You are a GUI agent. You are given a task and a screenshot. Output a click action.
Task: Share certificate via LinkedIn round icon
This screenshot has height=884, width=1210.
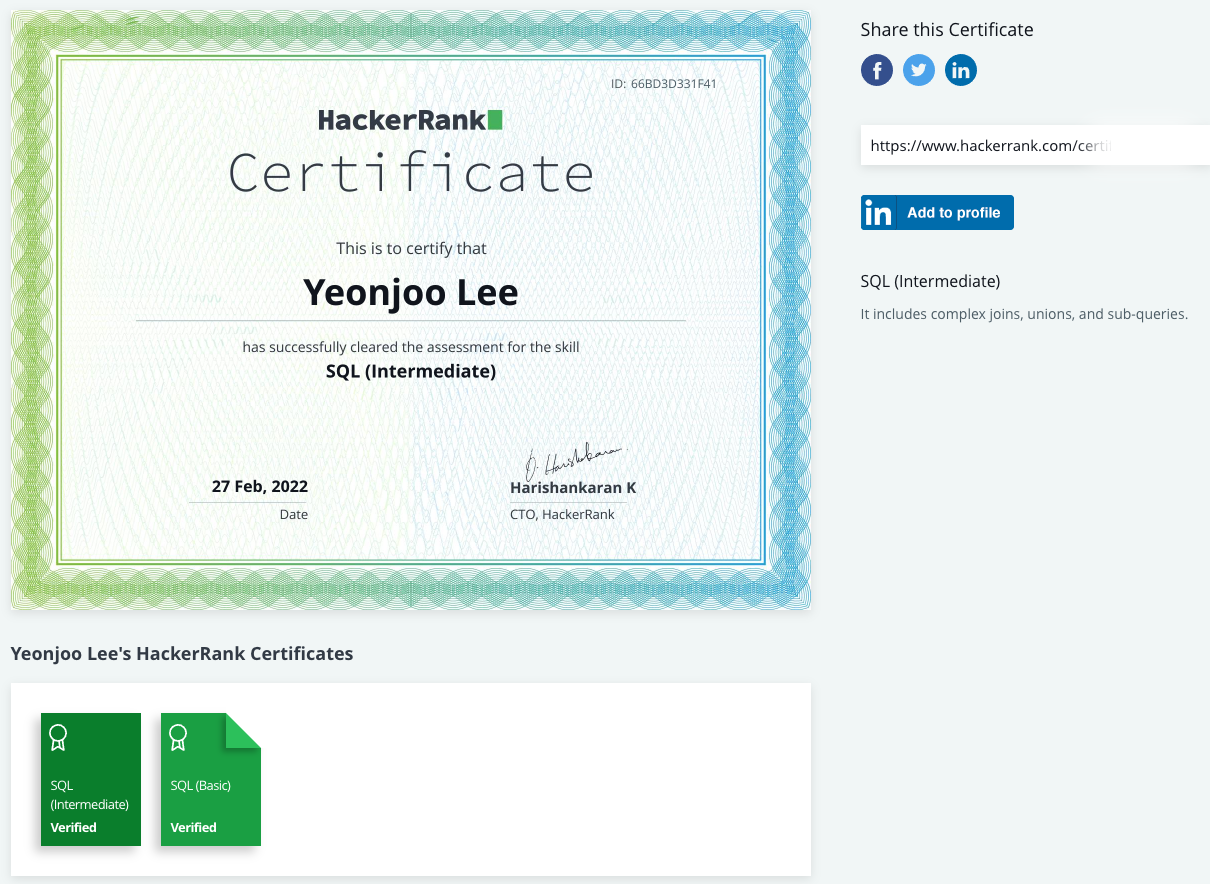[x=961, y=70]
